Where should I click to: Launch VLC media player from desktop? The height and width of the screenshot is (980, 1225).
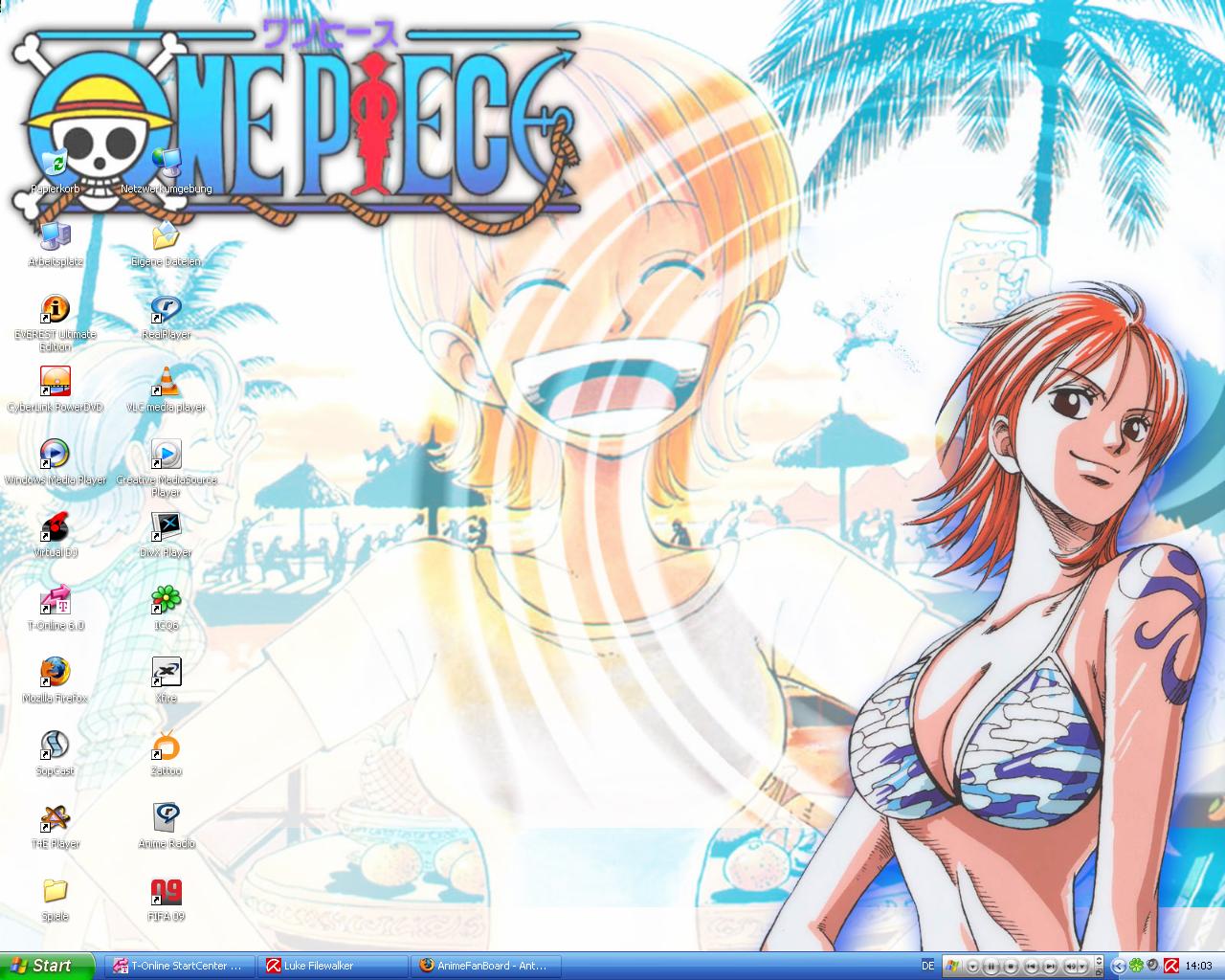166,382
